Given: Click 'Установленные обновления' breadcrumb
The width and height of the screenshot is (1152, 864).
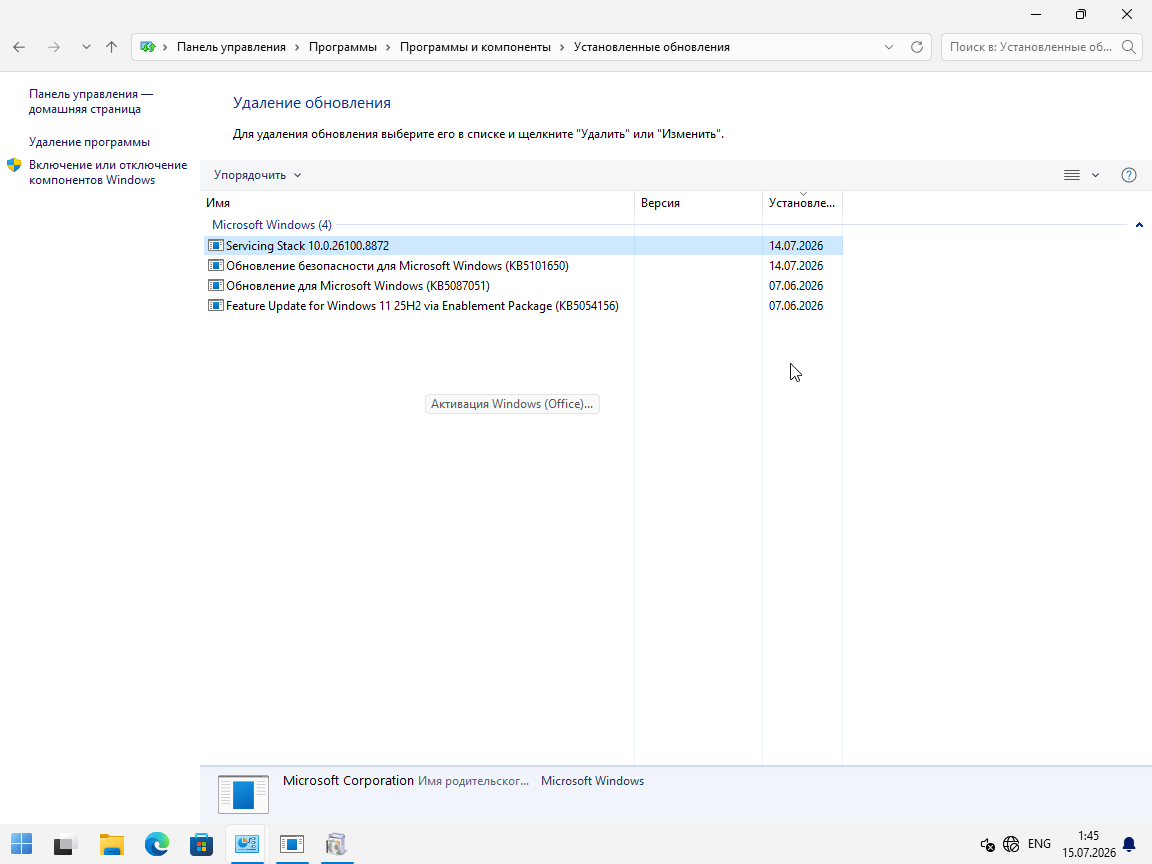Looking at the screenshot, I should pyautogui.click(x=652, y=47).
